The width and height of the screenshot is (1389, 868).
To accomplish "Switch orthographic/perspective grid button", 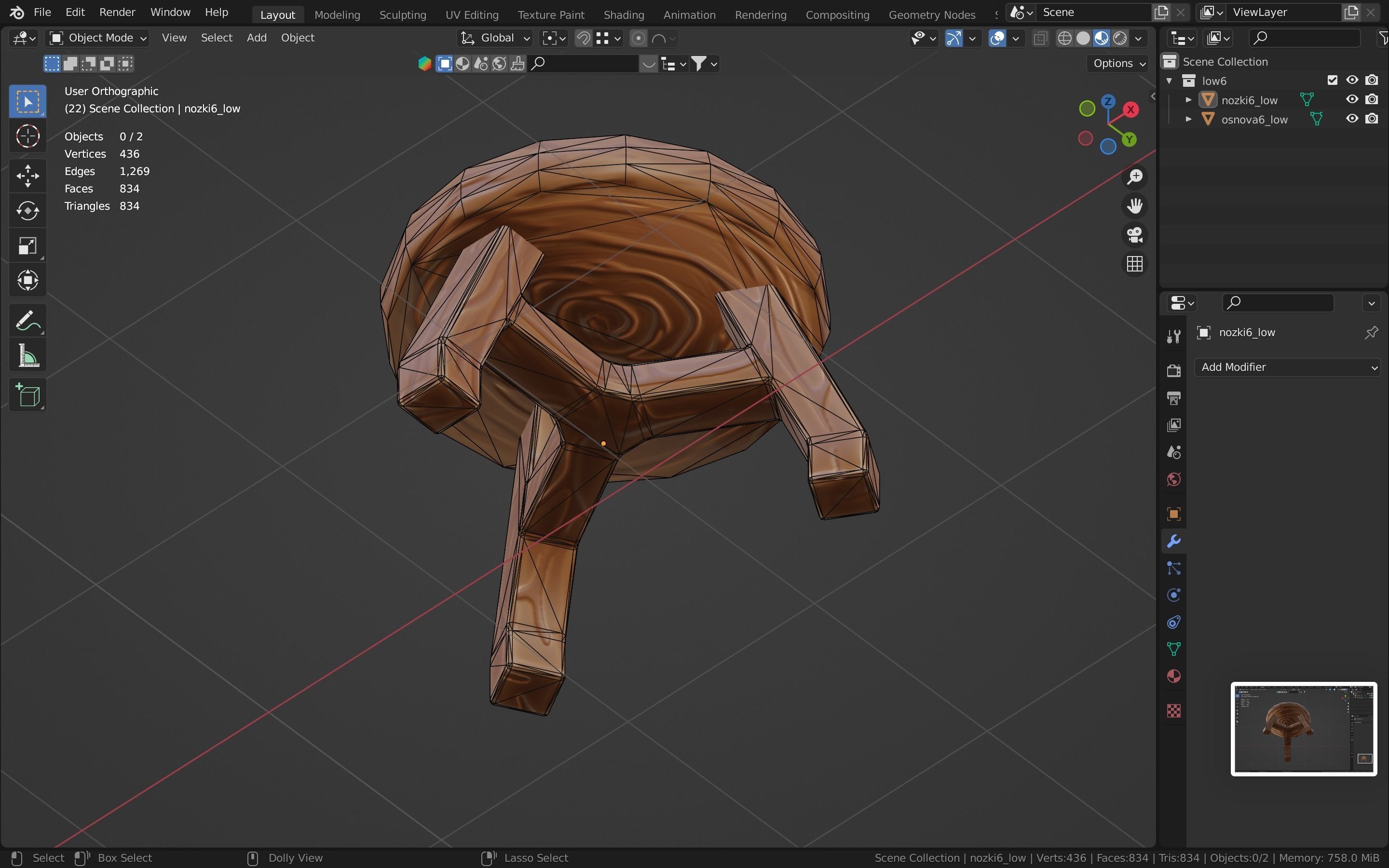I will point(1135,264).
